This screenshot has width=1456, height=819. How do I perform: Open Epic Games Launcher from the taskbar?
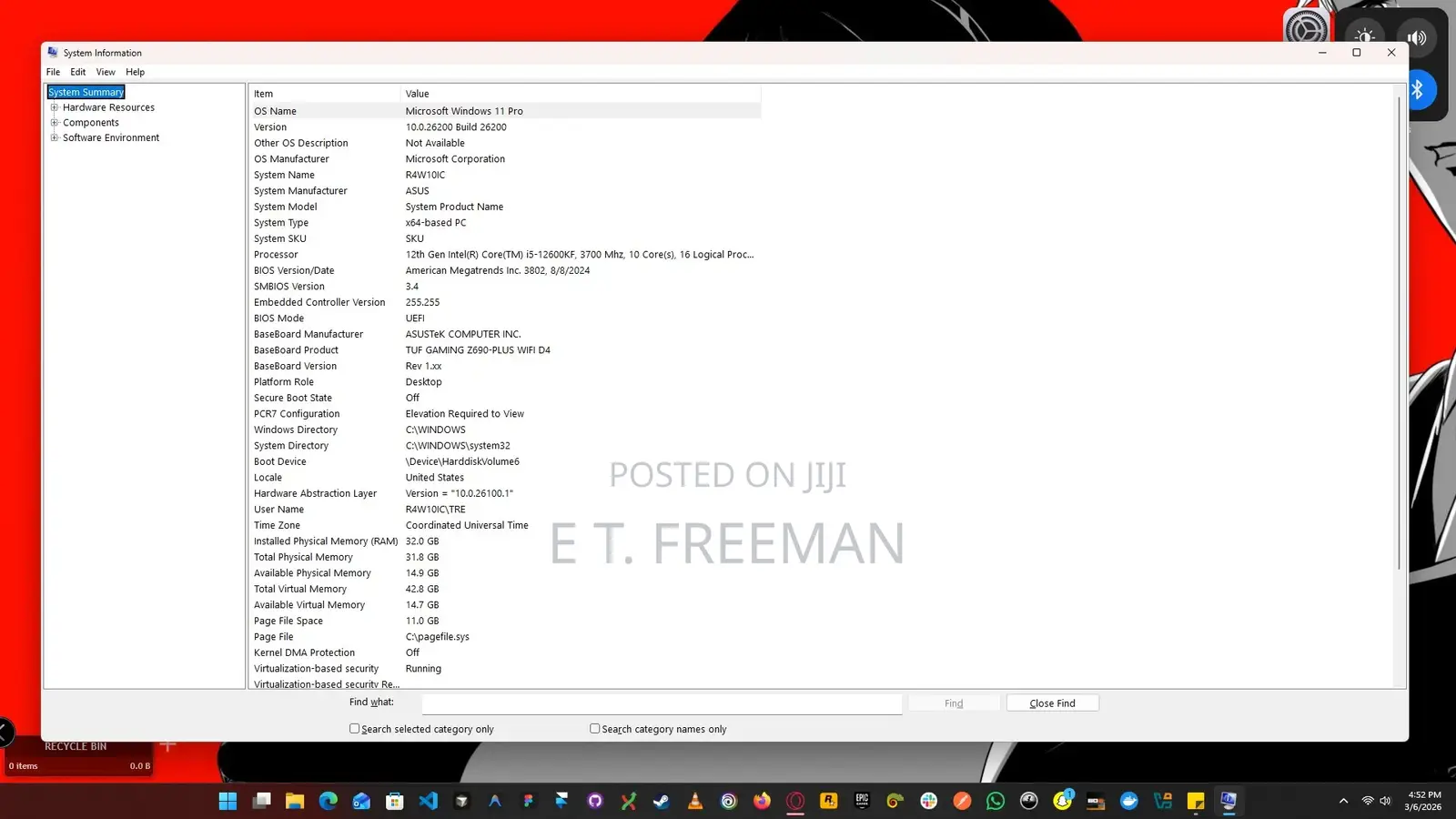tap(862, 801)
